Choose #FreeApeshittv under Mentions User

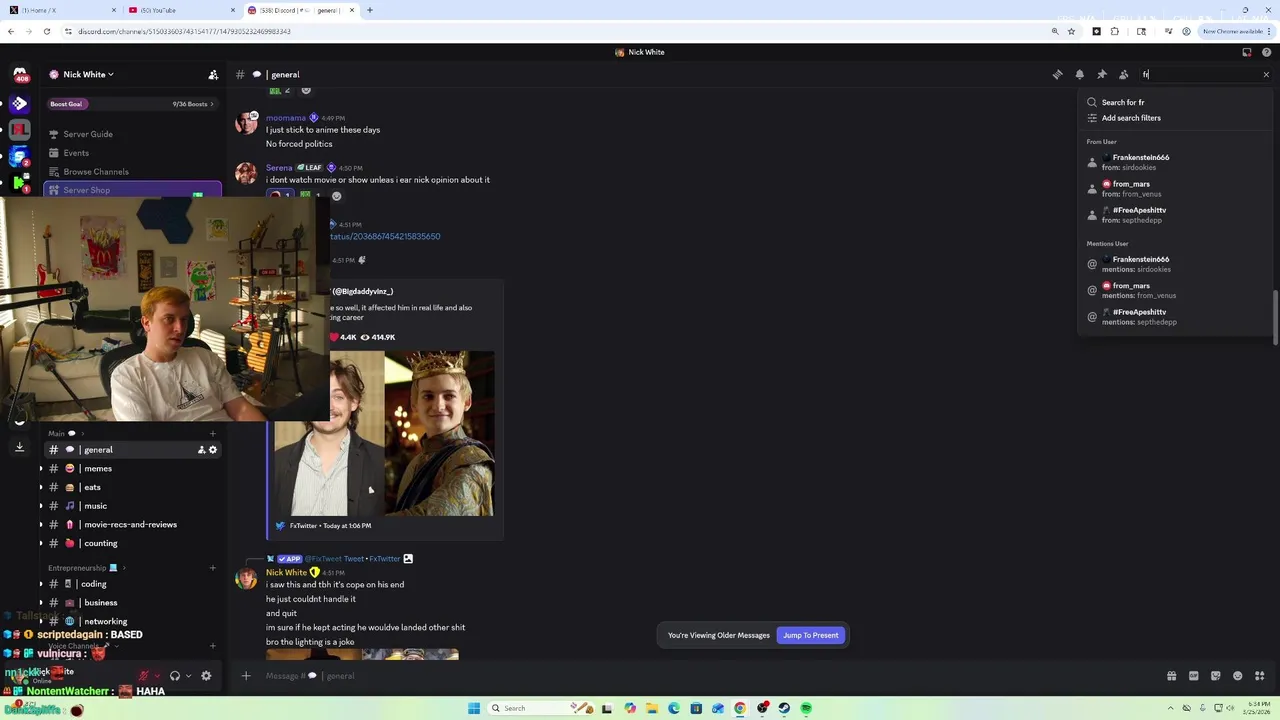1175,317
